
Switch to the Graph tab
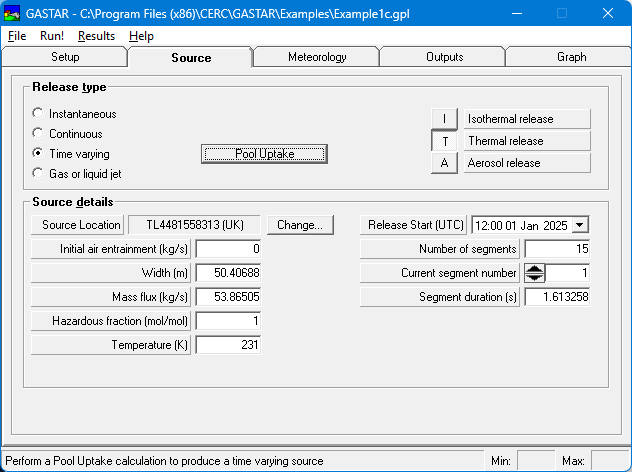[571, 57]
